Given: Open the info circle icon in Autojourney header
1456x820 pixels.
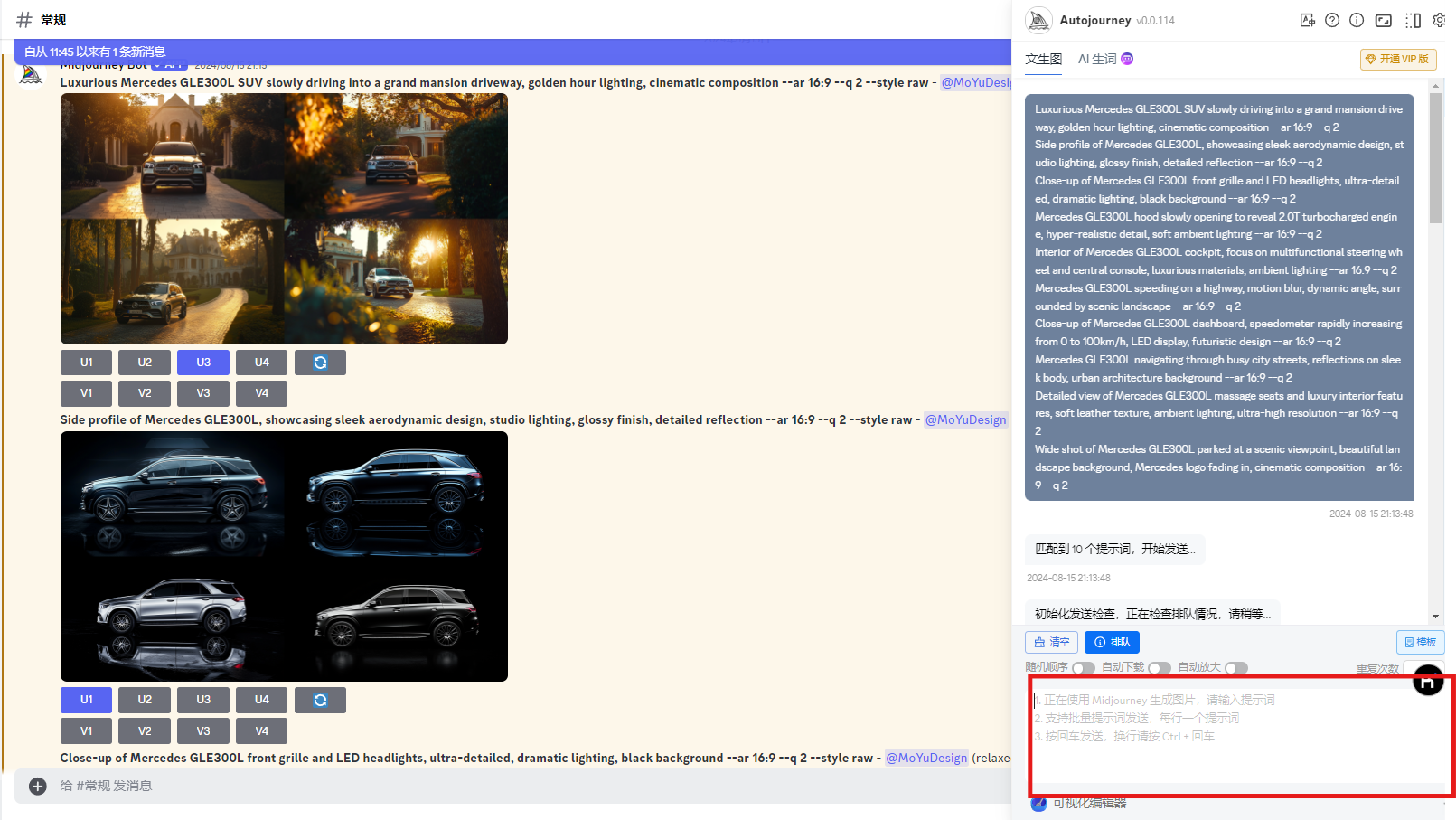Looking at the screenshot, I should [x=1357, y=20].
